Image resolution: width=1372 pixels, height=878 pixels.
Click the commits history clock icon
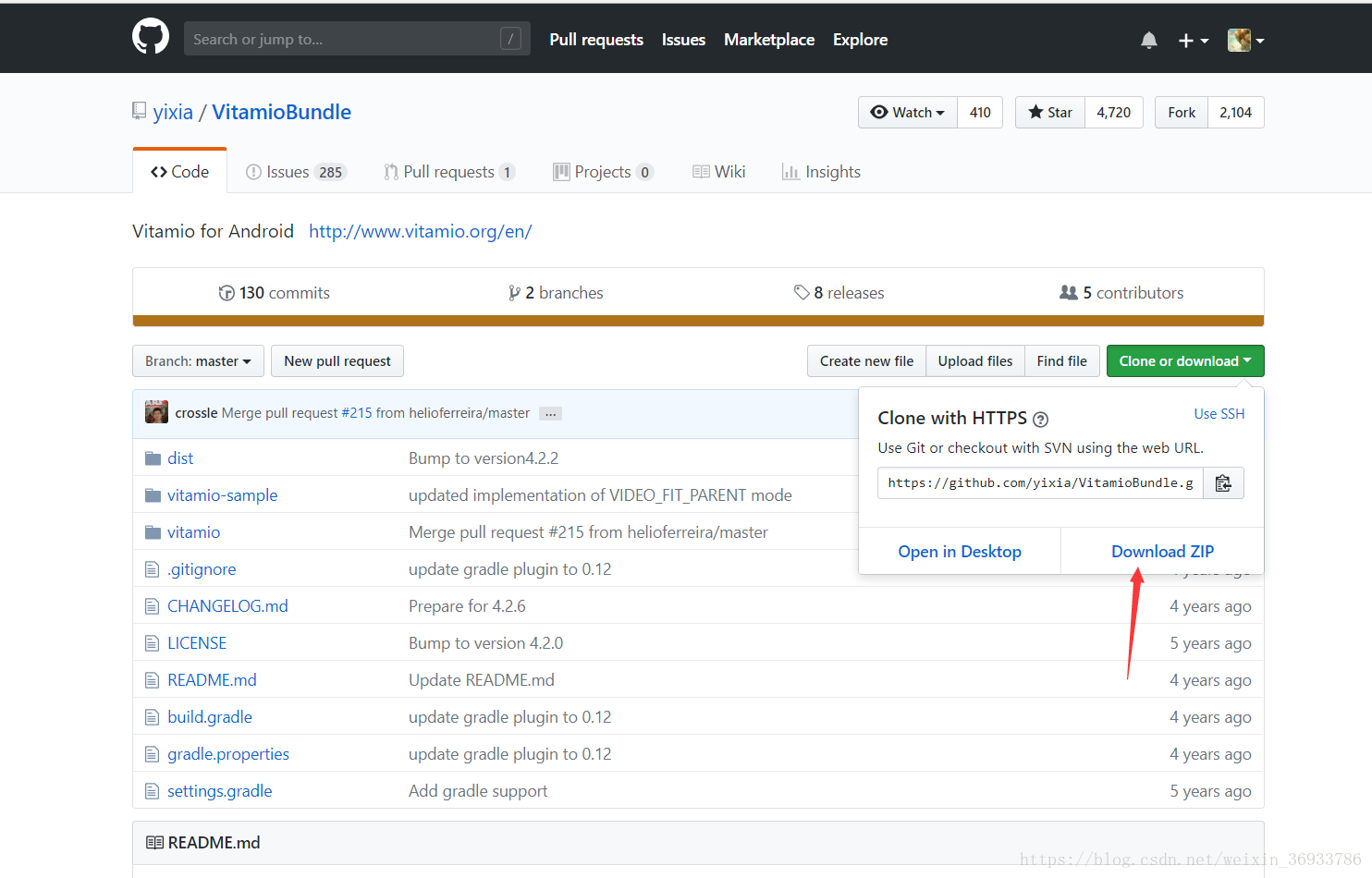click(x=227, y=293)
